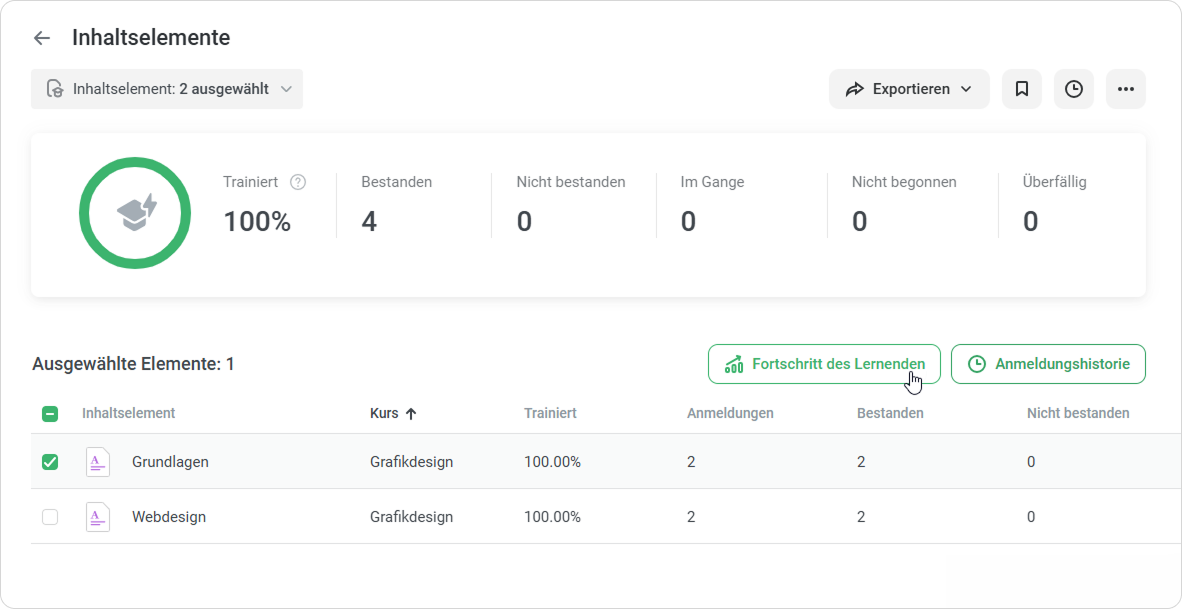1182x609 pixels.
Task: Click the Im Gange summary label
Action: coord(712,182)
